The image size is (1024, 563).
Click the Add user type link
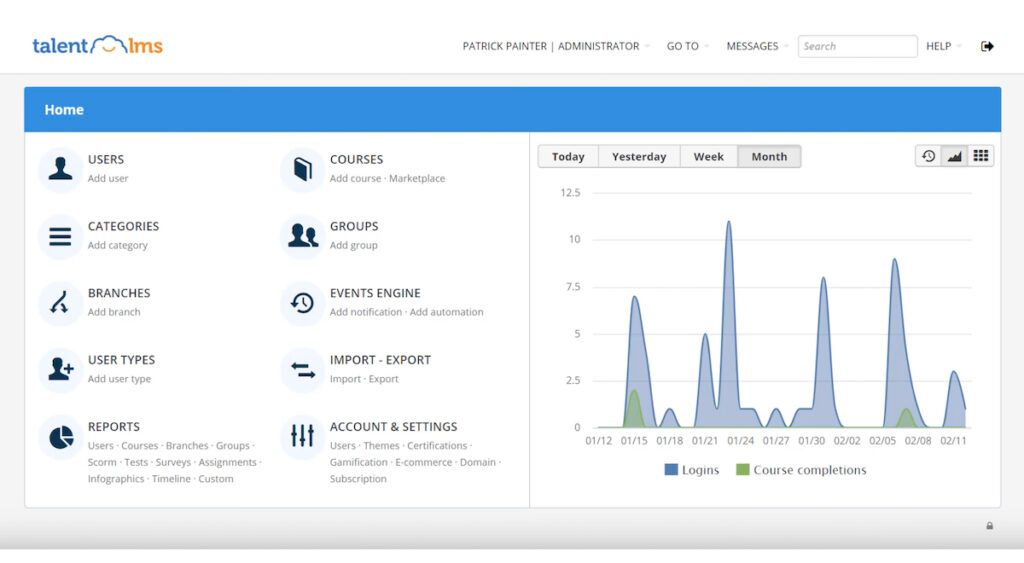[x=119, y=379]
